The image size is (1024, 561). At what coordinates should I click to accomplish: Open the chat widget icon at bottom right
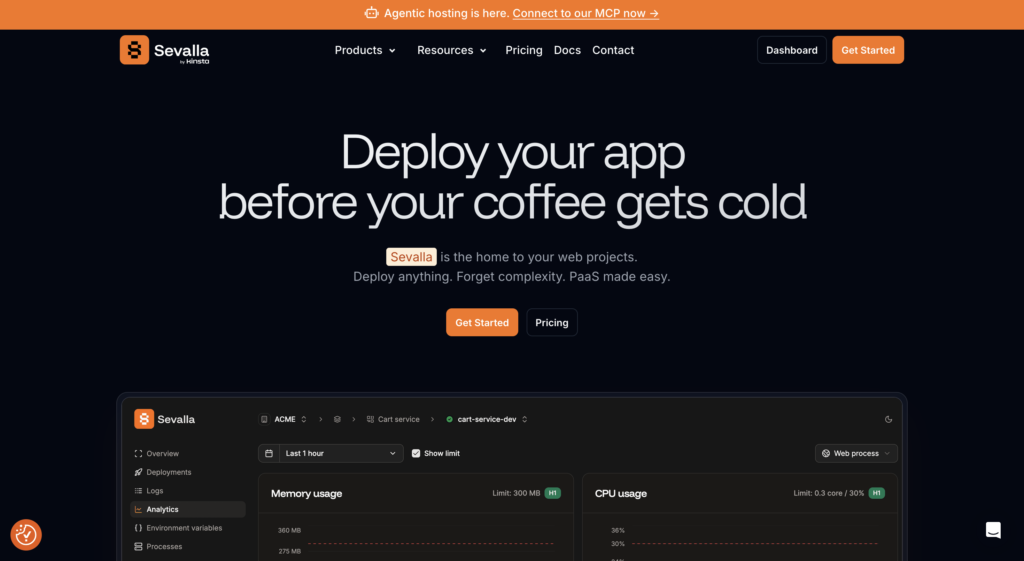(x=993, y=530)
